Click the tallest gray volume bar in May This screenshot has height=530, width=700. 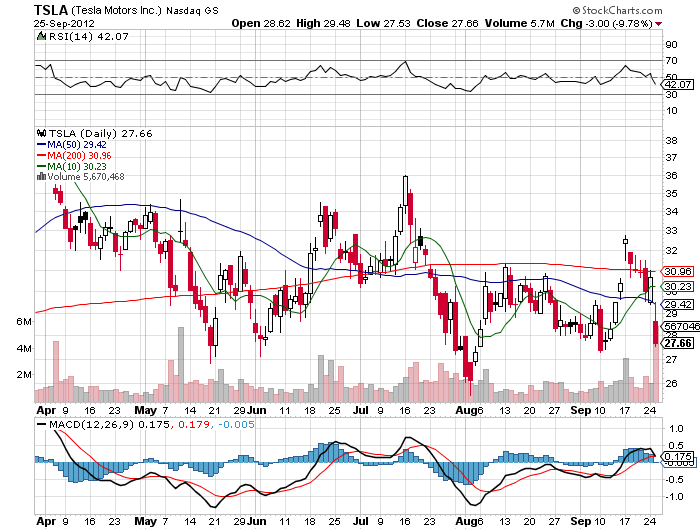(x=181, y=364)
